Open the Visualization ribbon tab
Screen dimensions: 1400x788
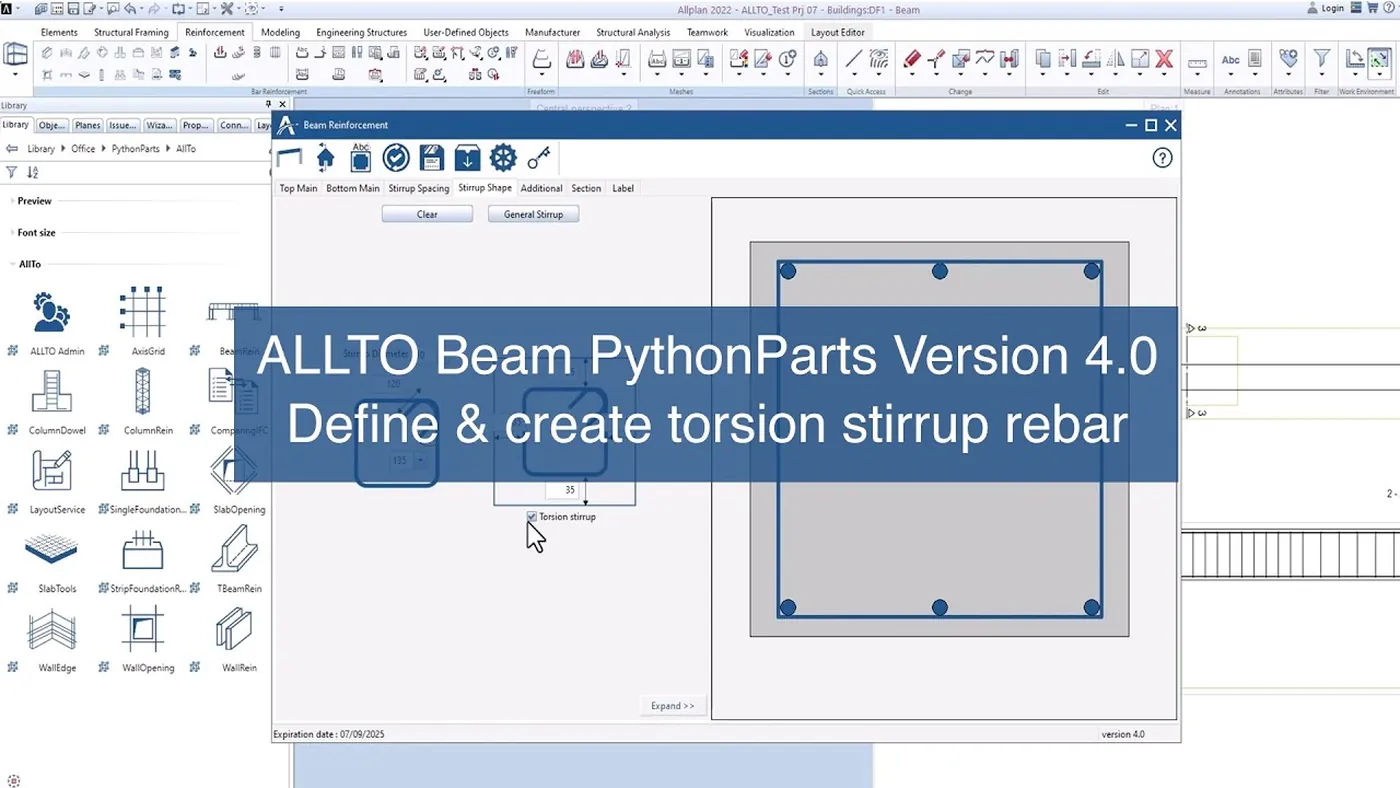769,32
